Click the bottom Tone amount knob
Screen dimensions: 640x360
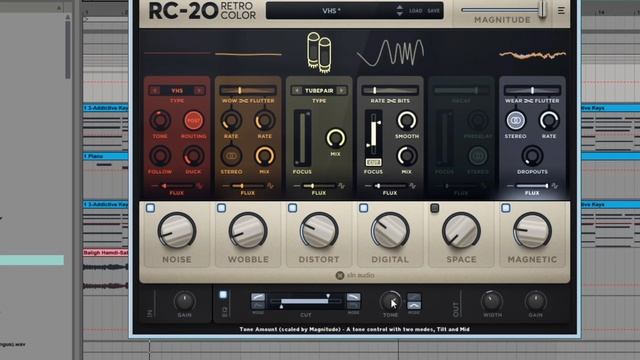[x=391, y=301]
